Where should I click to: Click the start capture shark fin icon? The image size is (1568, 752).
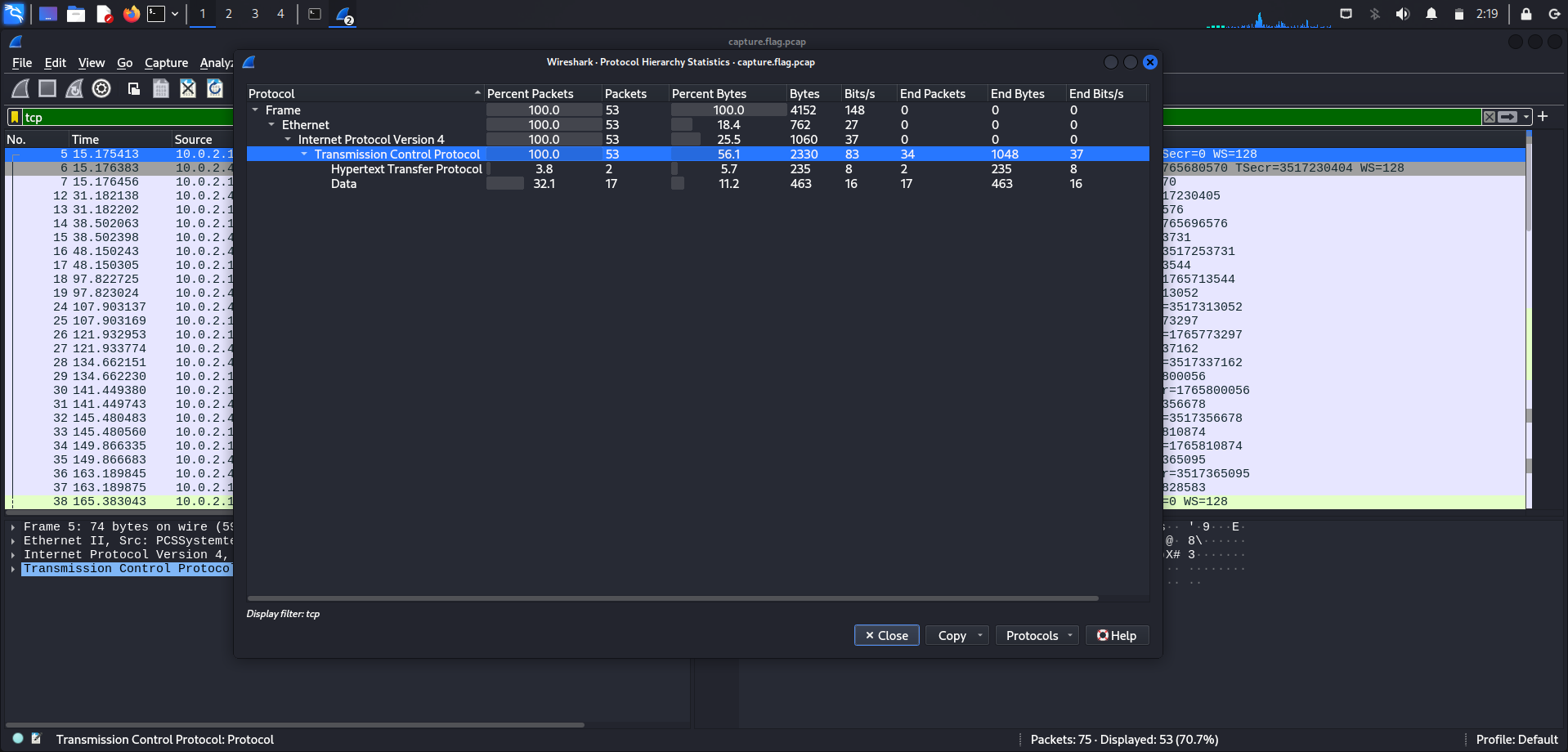pos(20,88)
